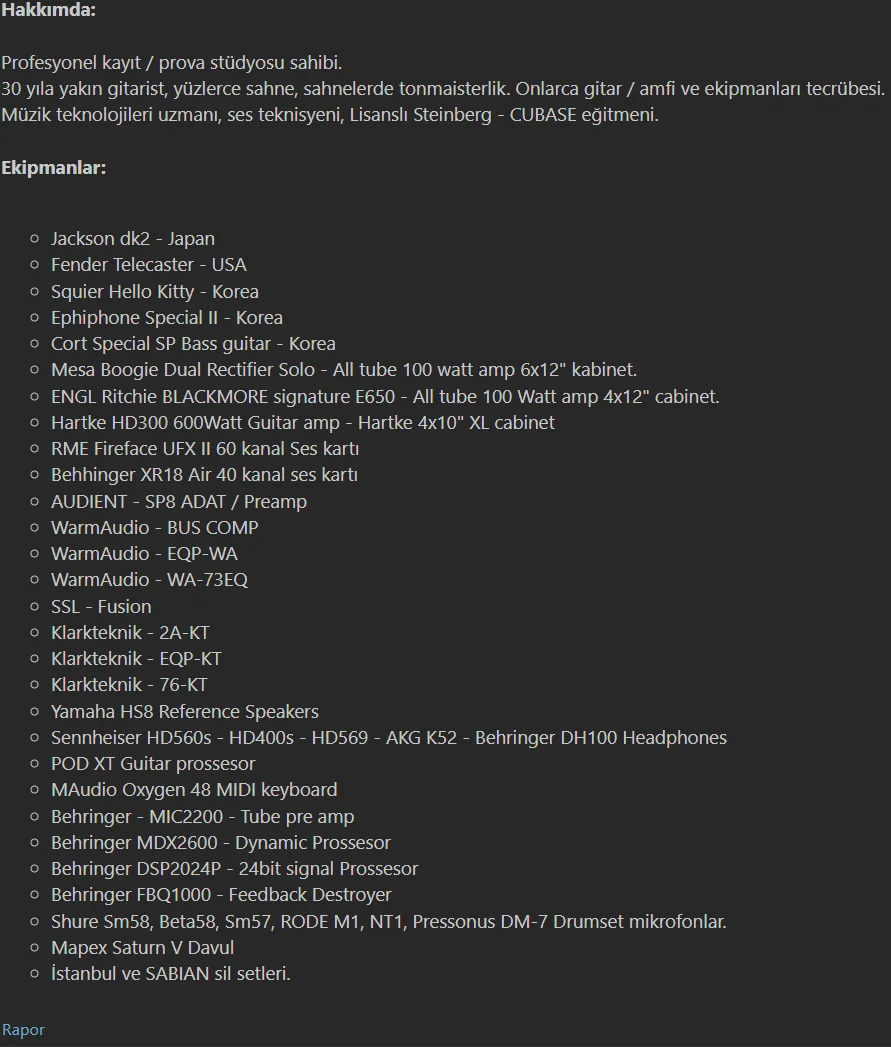Click the SSL - Fusion entry
891x1047 pixels.
pos(102,607)
